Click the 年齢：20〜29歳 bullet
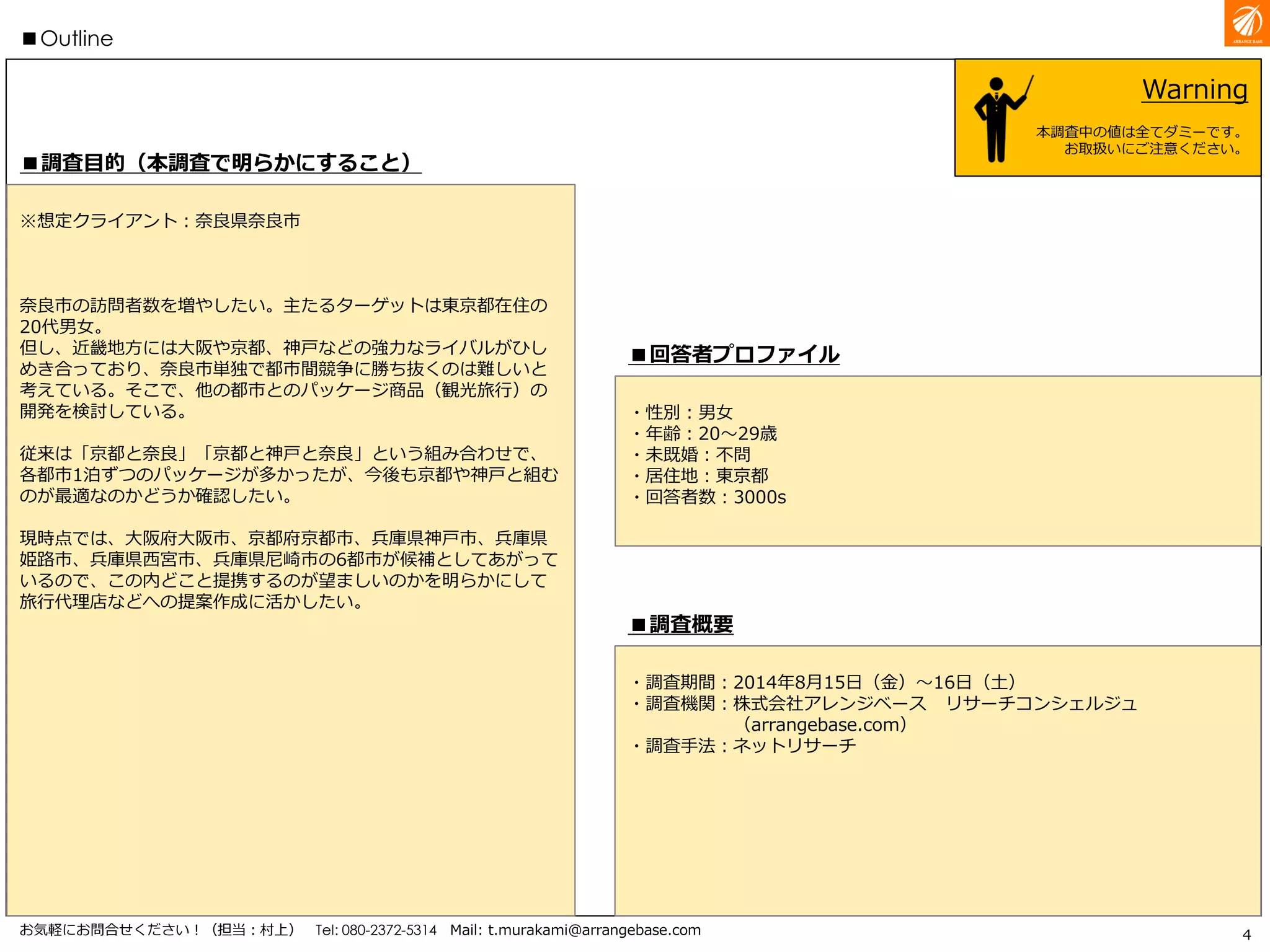Image resolution: width=1270 pixels, height=952 pixels. [x=704, y=433]
